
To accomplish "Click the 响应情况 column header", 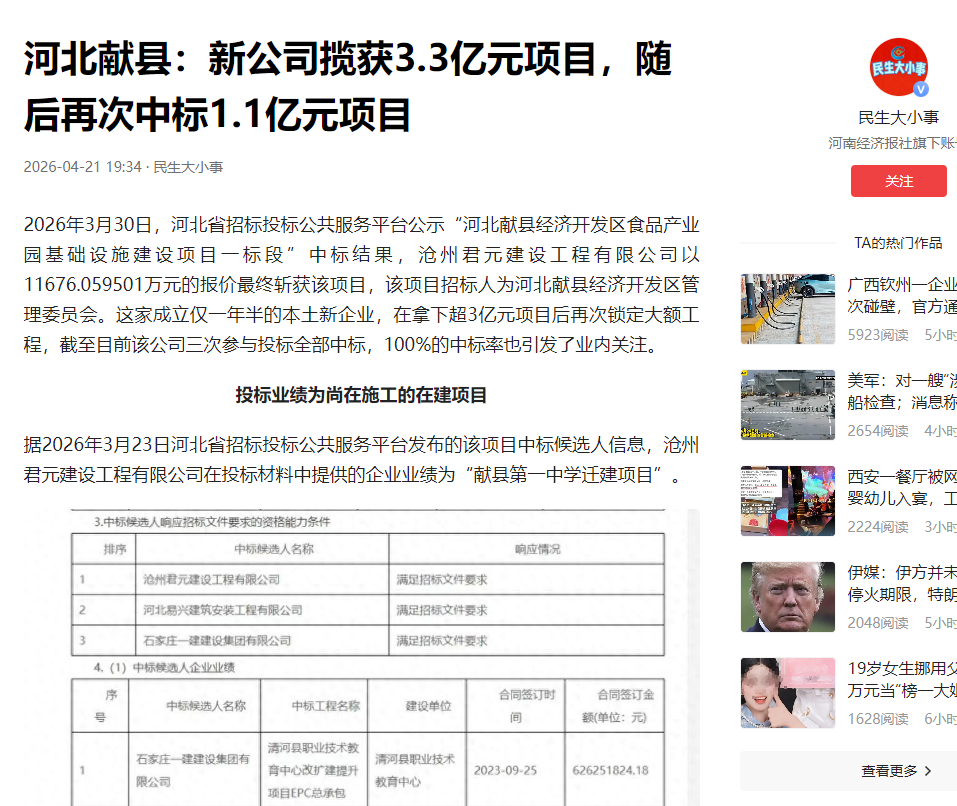I will click(538, 549).
